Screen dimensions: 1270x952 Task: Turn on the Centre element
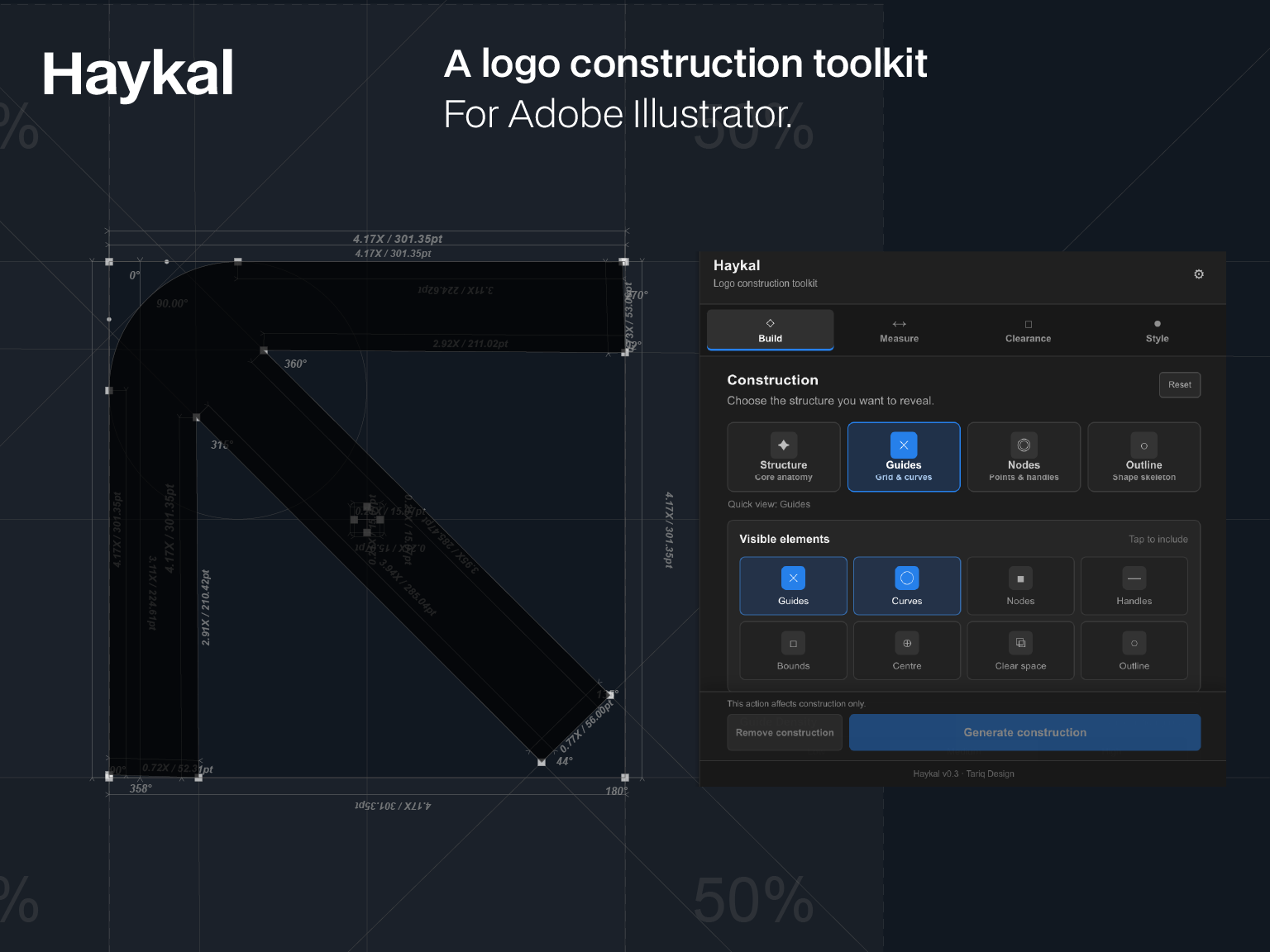tap(907, 651)
